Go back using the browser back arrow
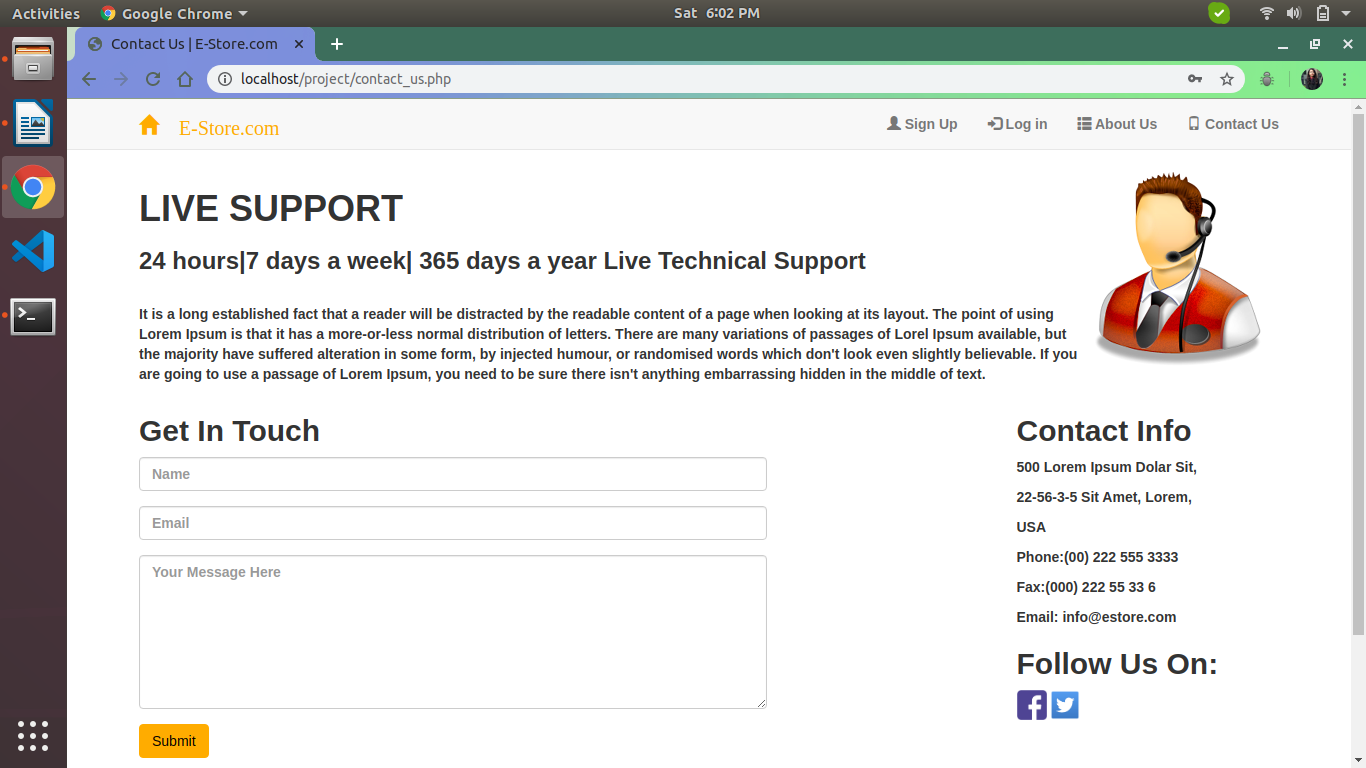The height and width of the screenshot is (768, 1366). [x=89, y=79]
